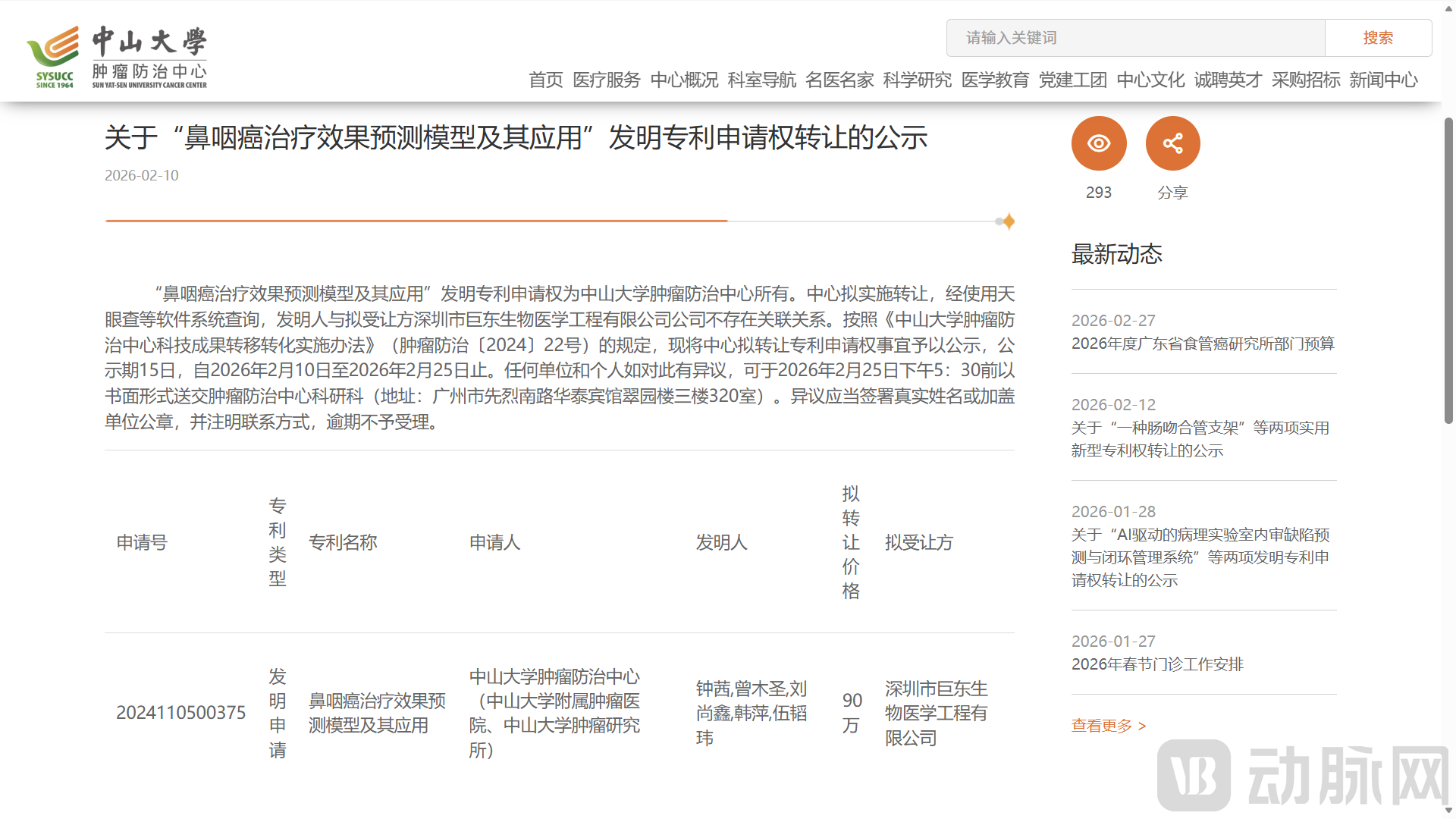1456x819 pixels.
Task: Open the 采购招标 menu item
Action: (x=1305, y=80)
